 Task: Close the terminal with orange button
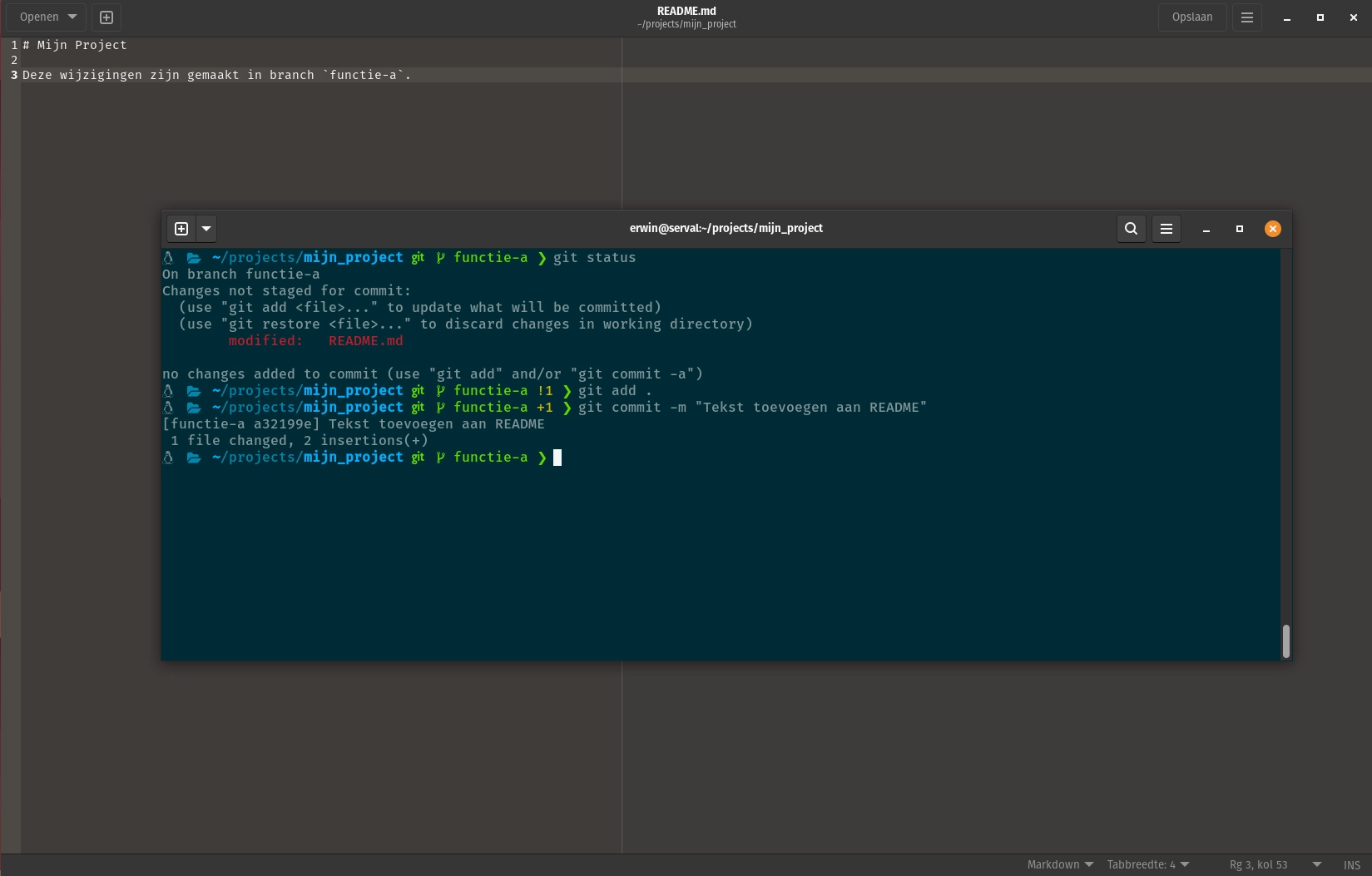point(1273,229)
